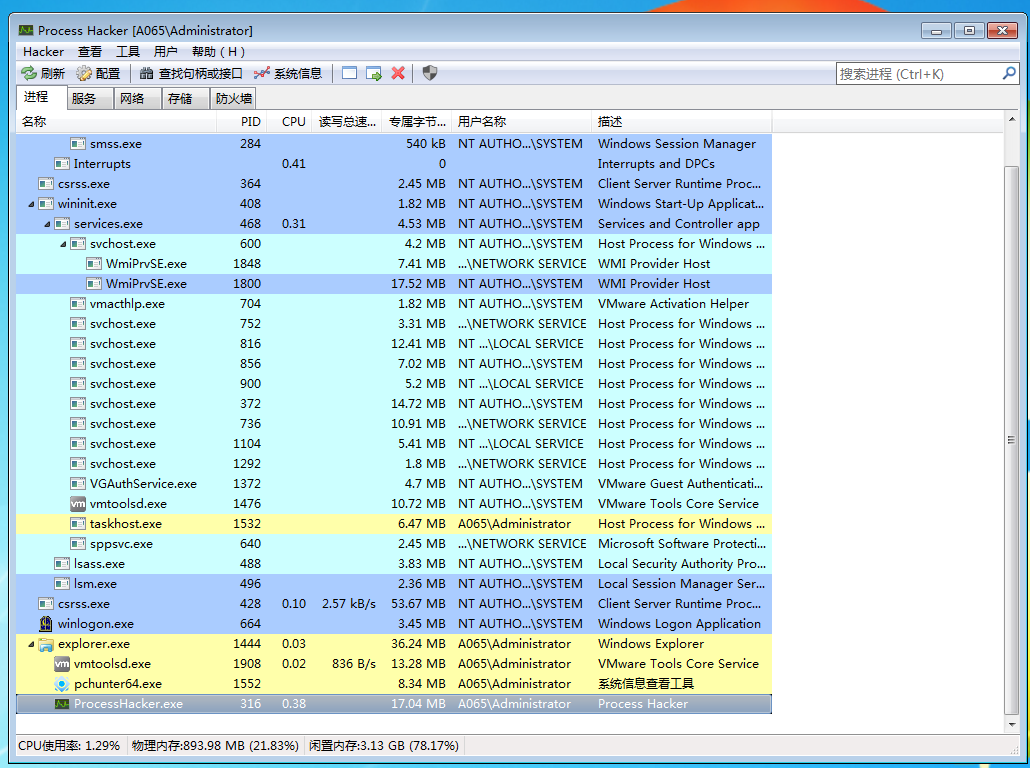The width and height of the screenshot is (1030, 768).
Task: Click the 53.67 MB private bytes cell
Action: [x=418, y=604]
